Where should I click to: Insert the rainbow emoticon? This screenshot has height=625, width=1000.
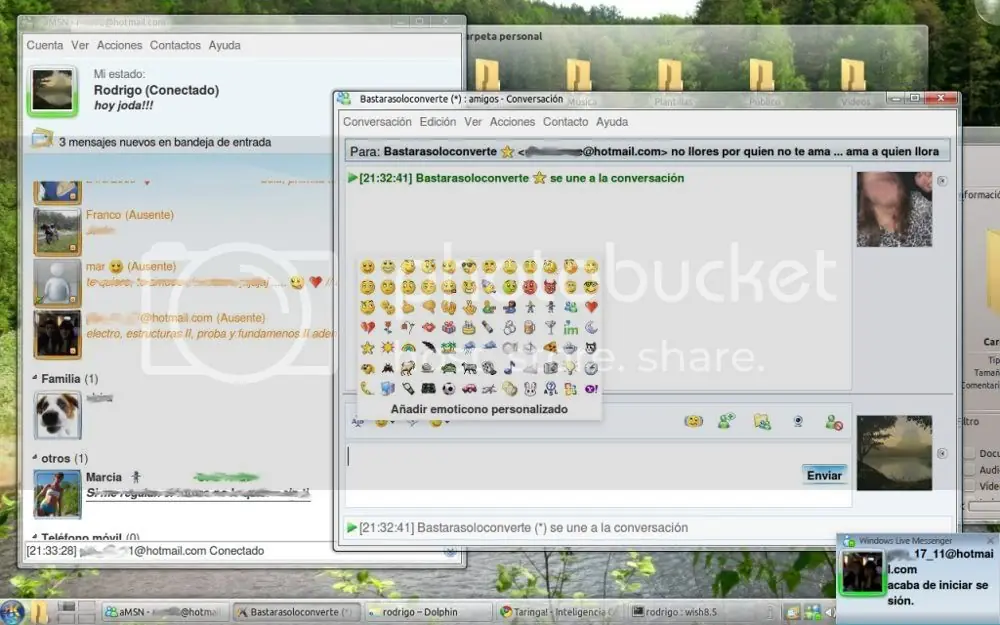point(408,348)
